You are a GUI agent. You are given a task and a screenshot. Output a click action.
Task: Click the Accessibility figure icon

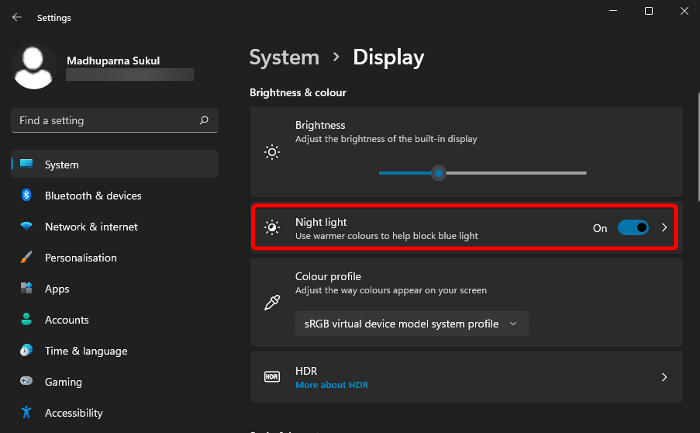tap(26, 413)
